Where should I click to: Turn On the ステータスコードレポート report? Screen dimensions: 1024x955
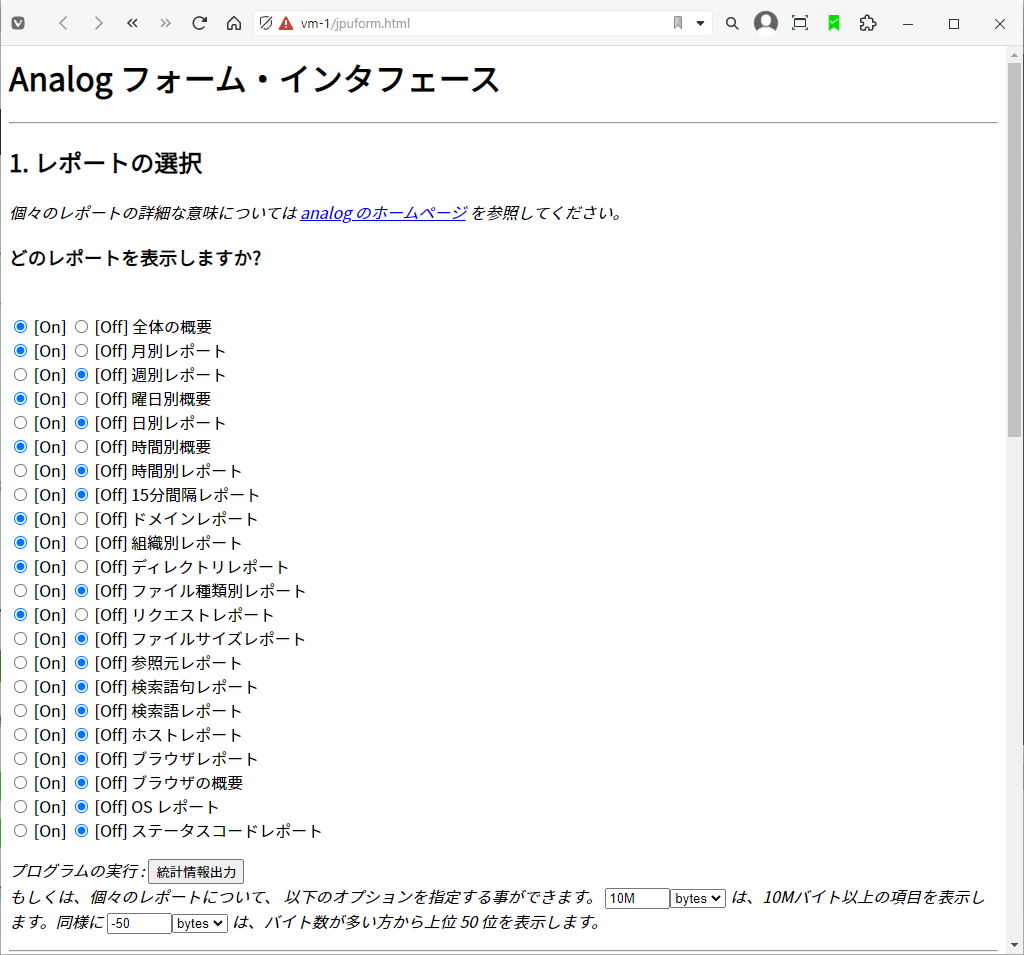(20, 831)
